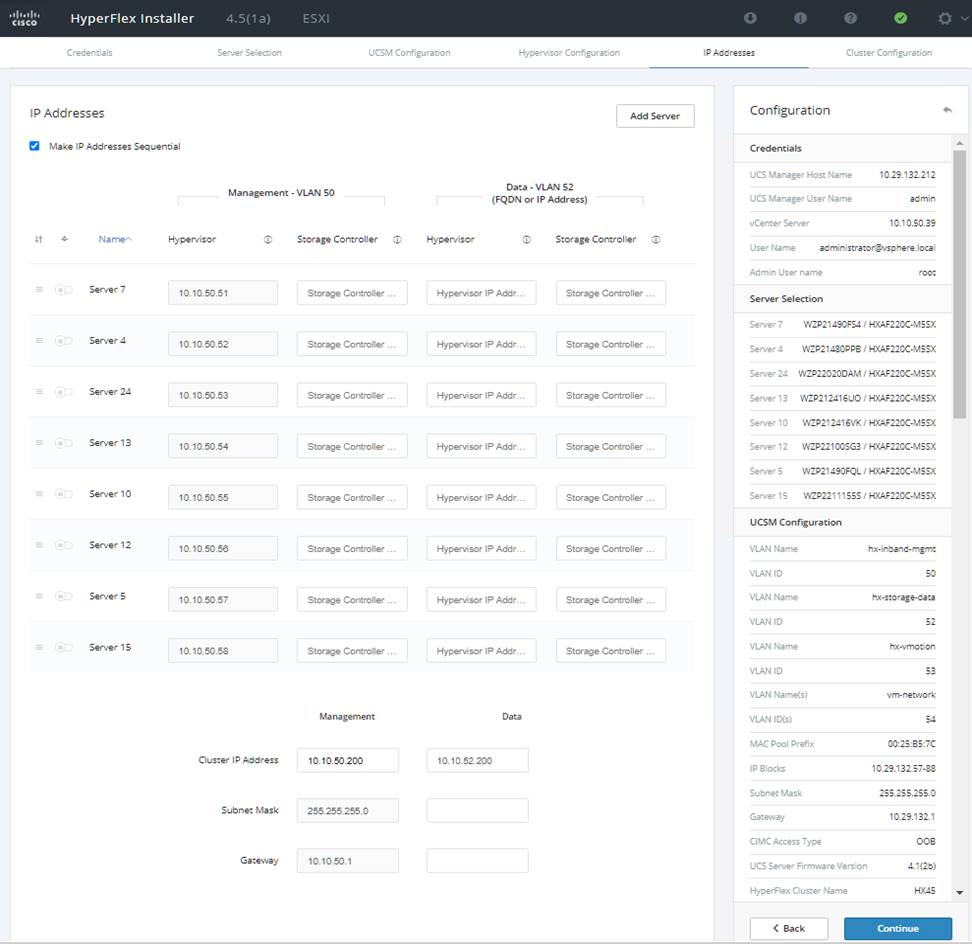
Task: Grab the drag handle for Server 12
Action: coord(39,545)
